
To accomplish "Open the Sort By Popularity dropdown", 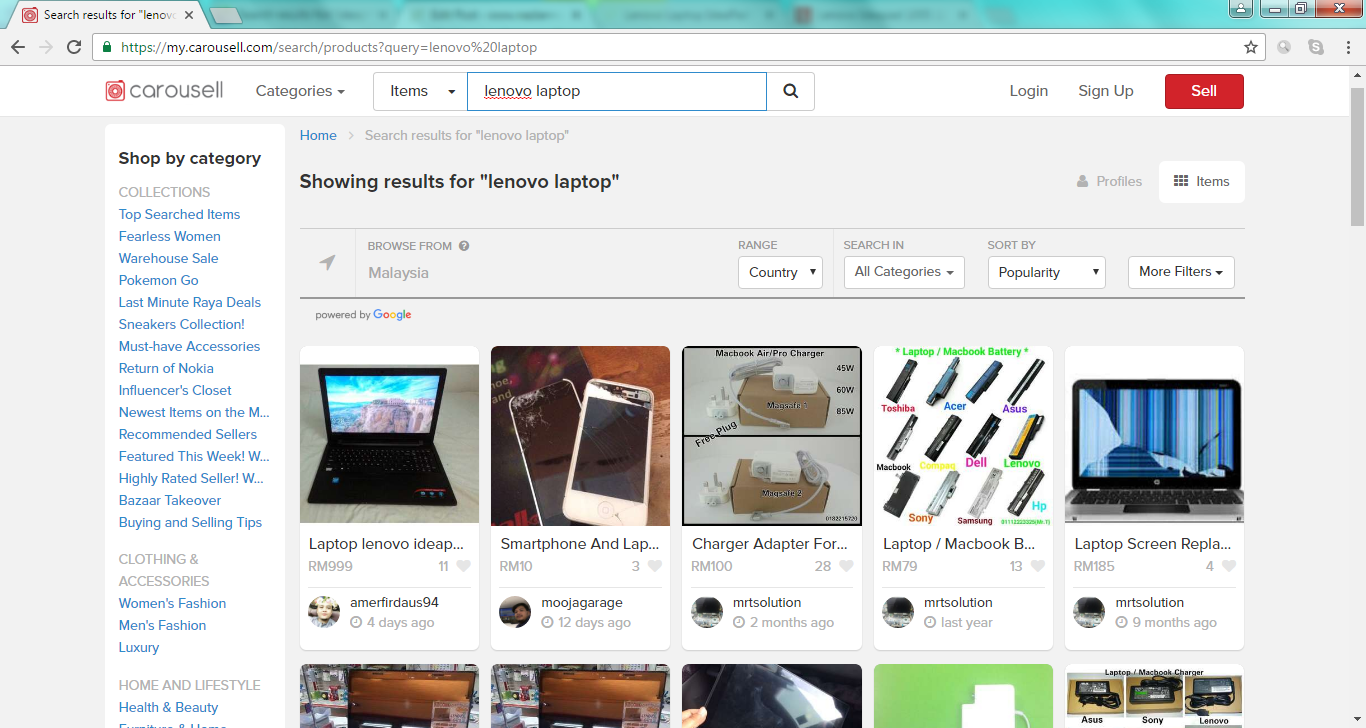I will click(x=1046, y=272).
